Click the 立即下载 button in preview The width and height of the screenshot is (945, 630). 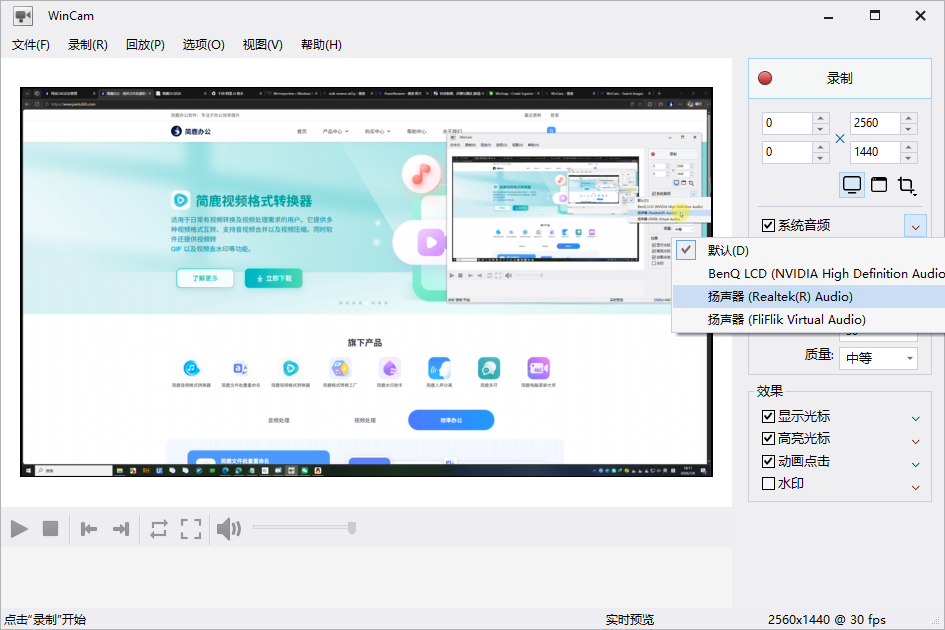pos(274,278)
